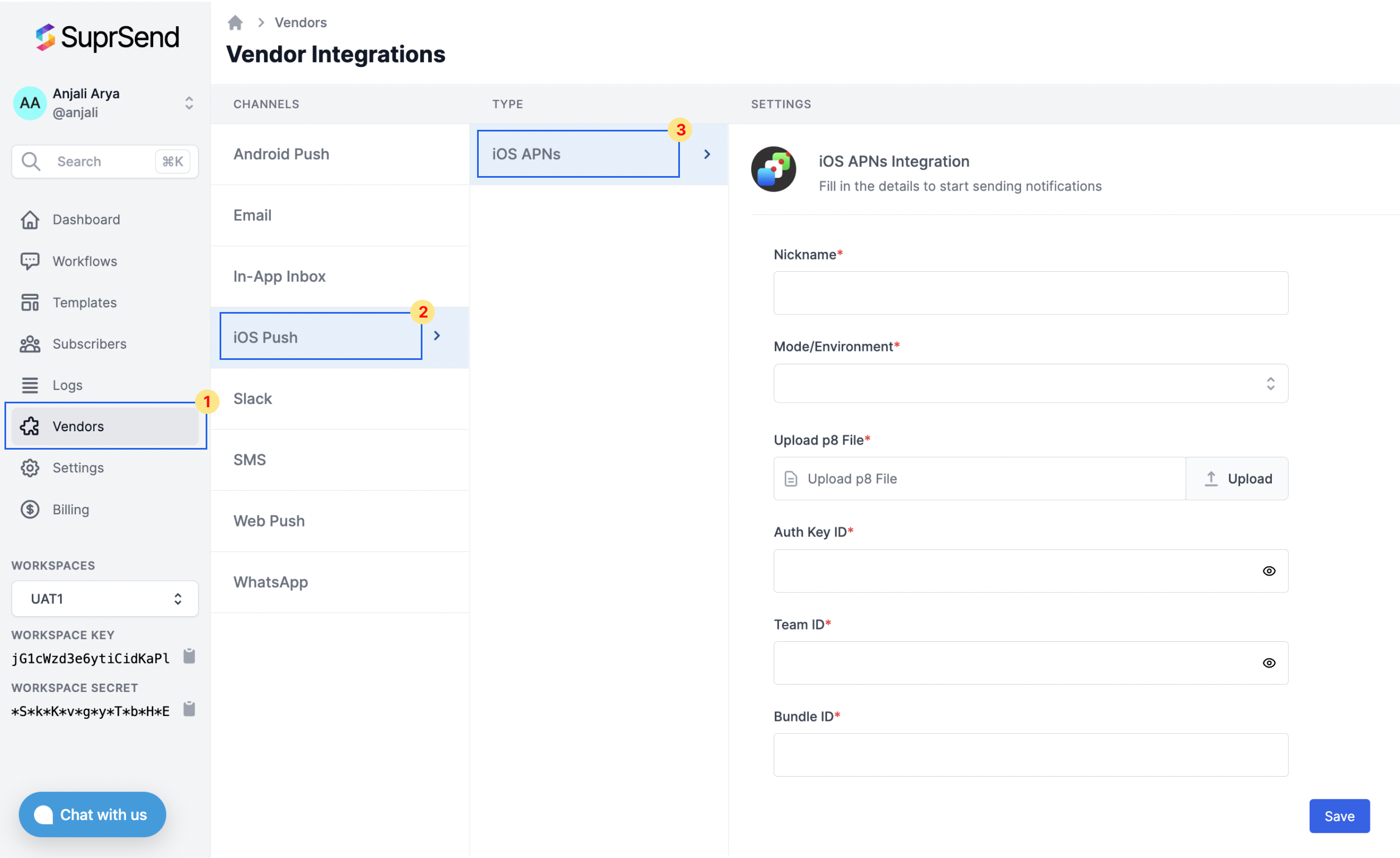Viewport: 1400px width, 858px height.
Task: Copy the workspace secret to clipboard
Action: pyautogui.click(x=189, y=709)
